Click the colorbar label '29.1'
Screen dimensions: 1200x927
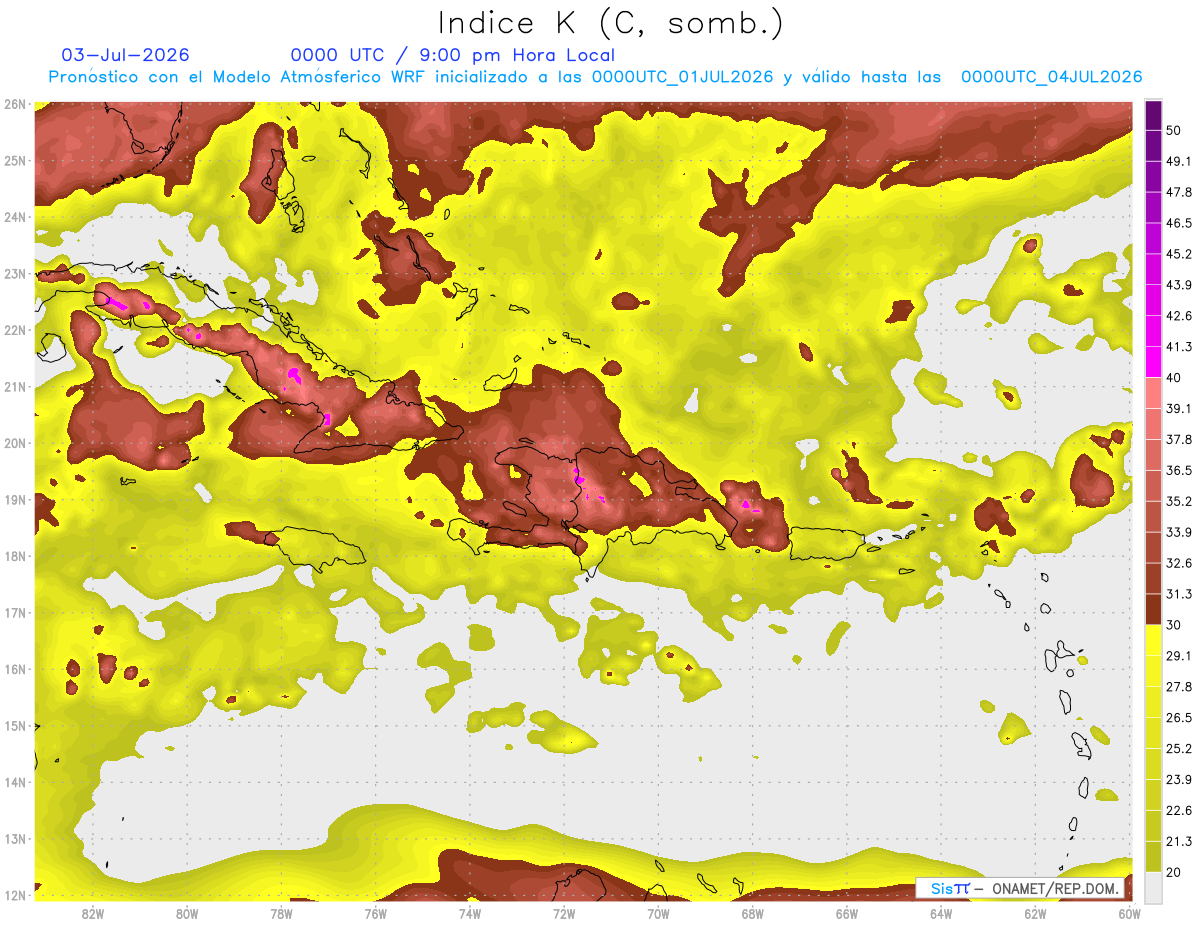click(x=1178, y=655)
